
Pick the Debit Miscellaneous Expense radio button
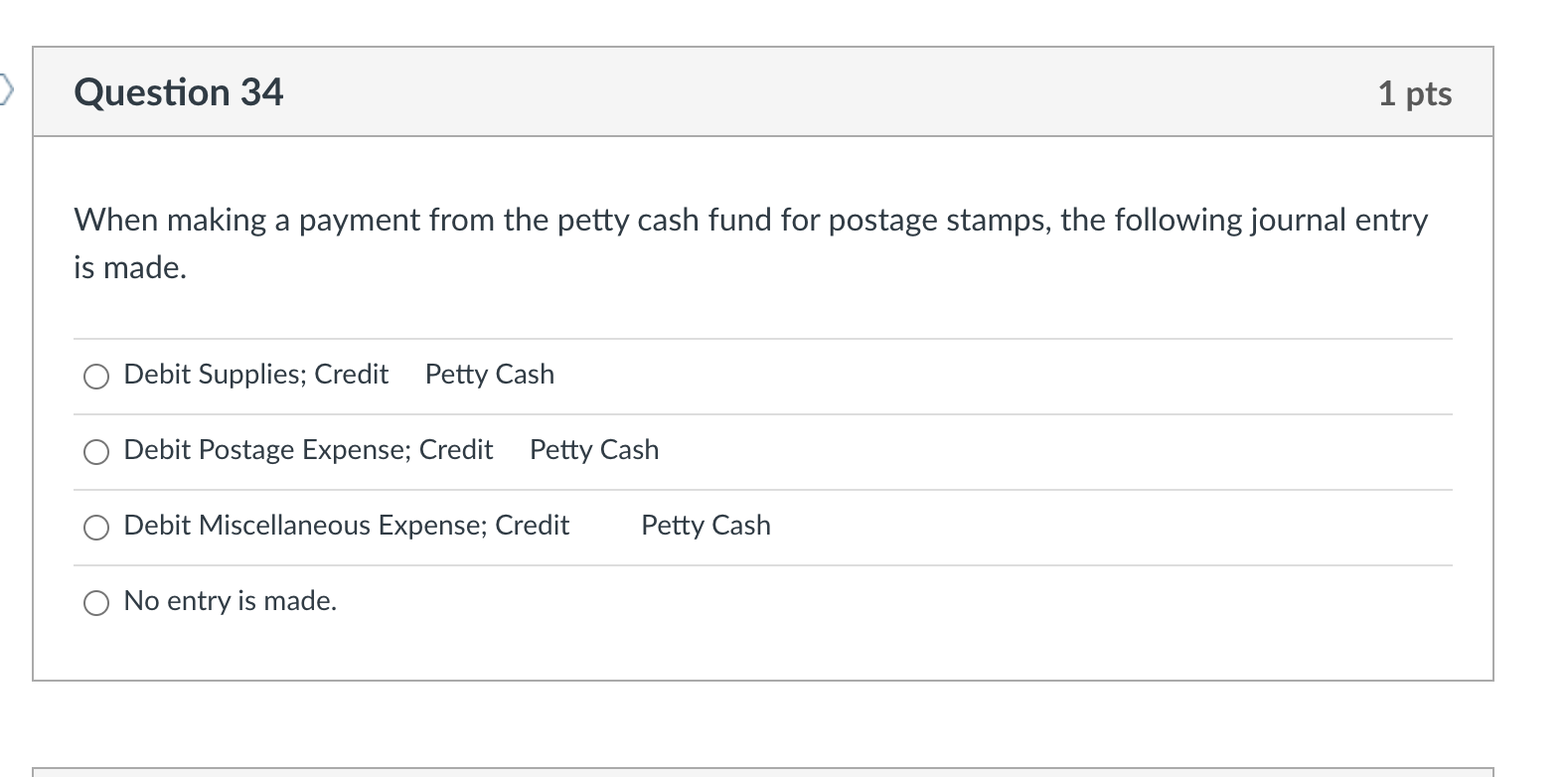[x=96, y=527]
